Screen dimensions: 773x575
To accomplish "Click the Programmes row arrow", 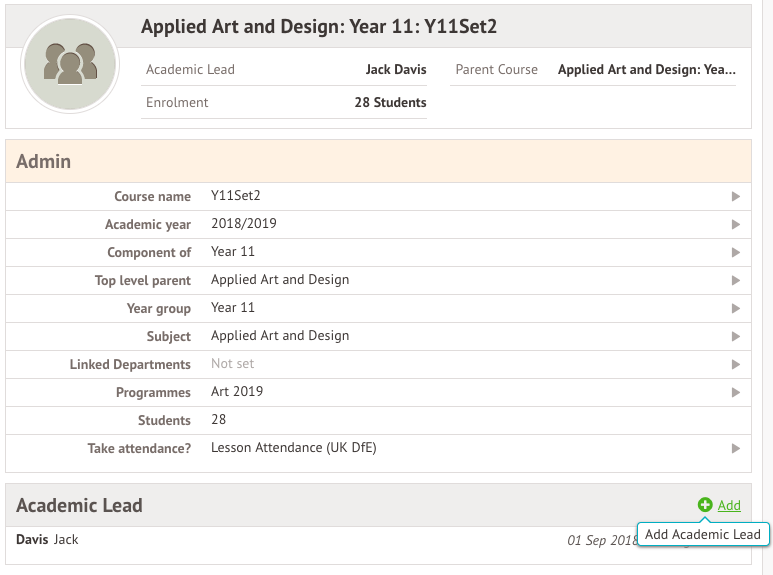I will coord(736,393).
